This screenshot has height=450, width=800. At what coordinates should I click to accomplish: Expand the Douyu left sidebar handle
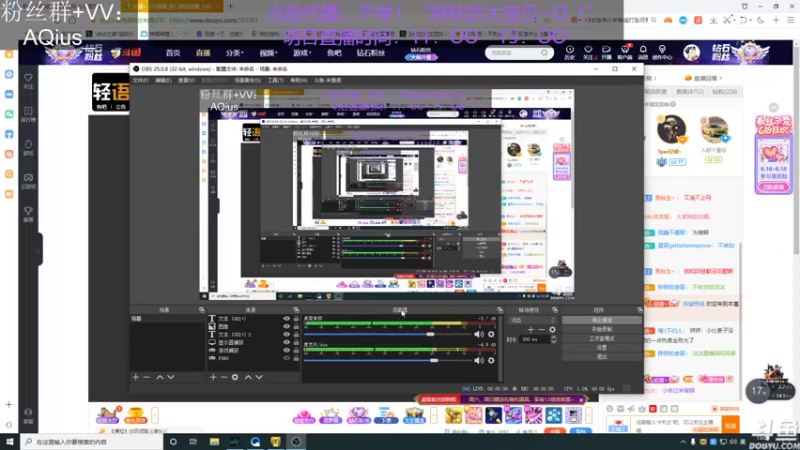tap(39, 250)
